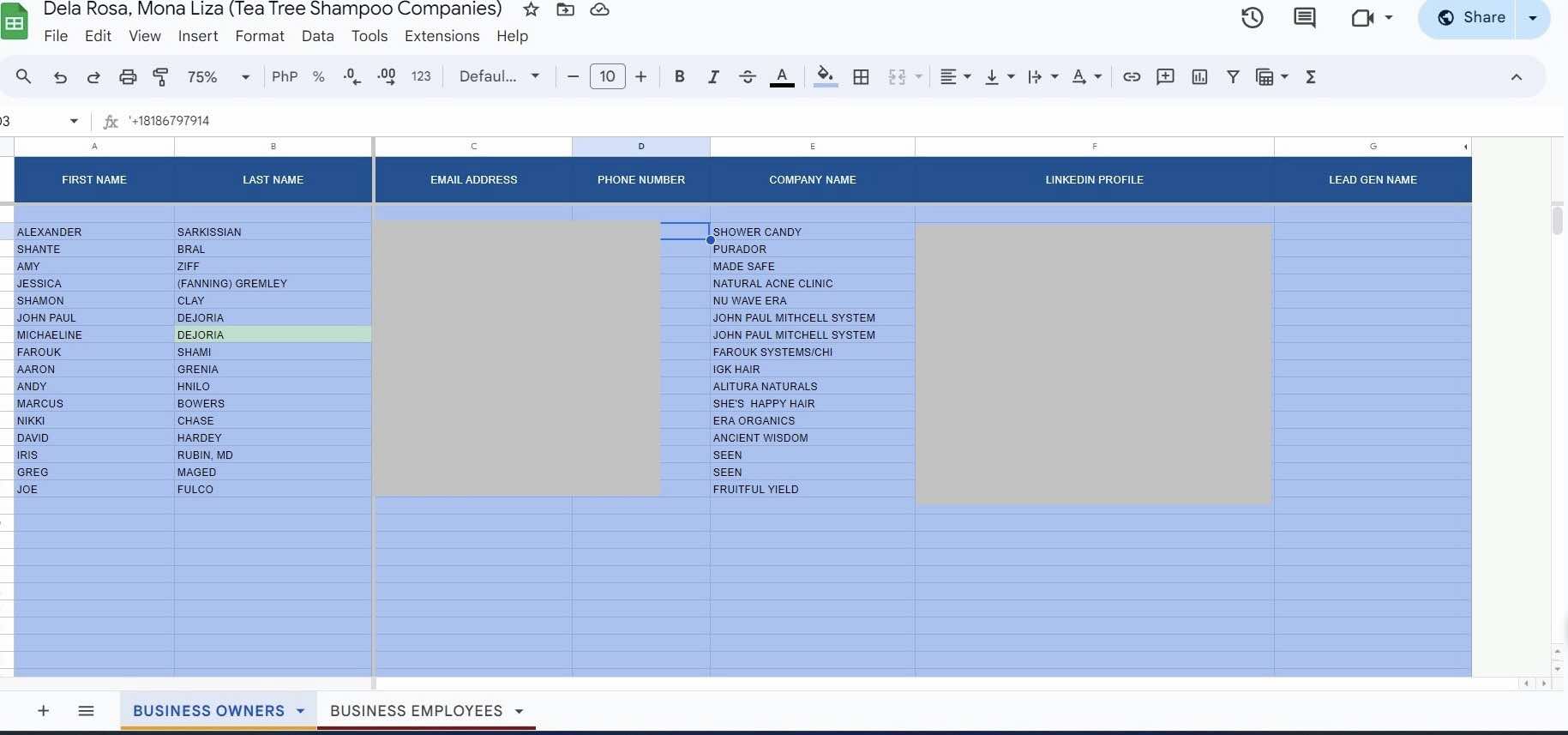Increase the font size

[640, 77]
